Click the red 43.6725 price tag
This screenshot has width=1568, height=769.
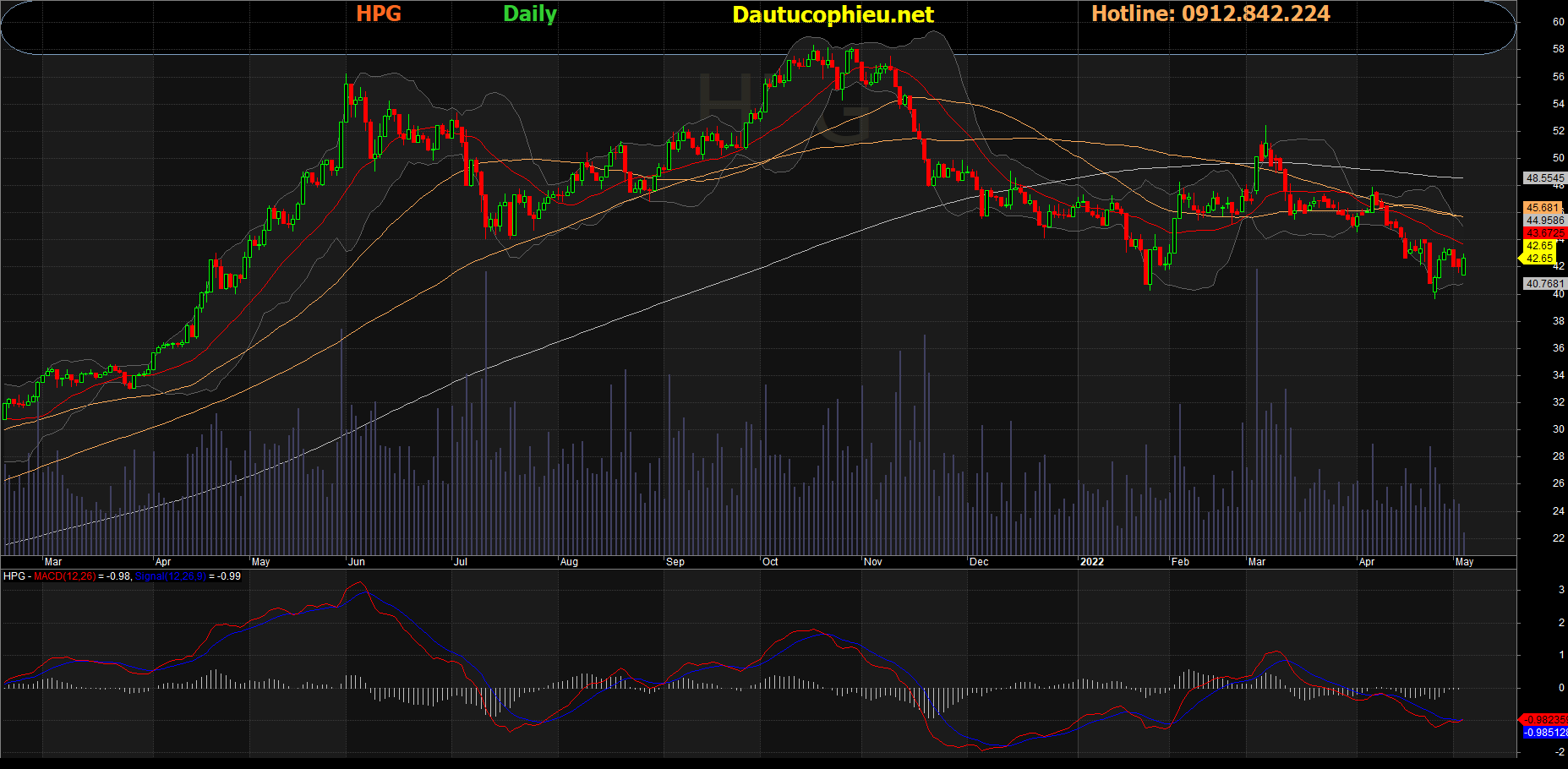point(1544,233)
